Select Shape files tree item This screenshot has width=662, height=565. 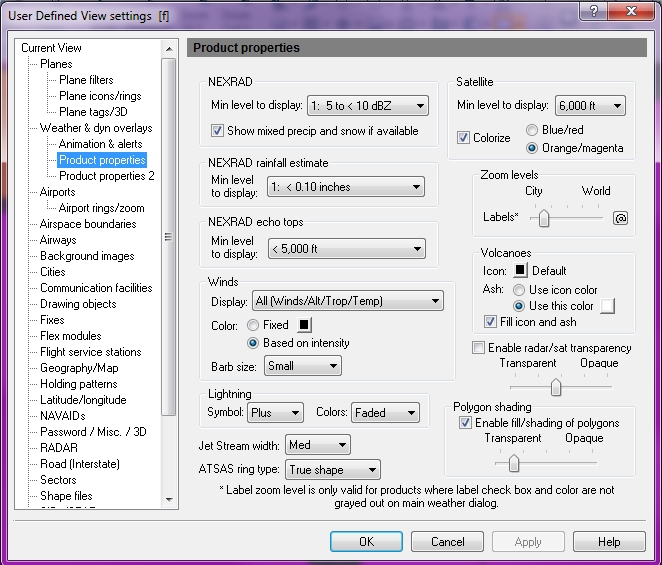tap(66, 496)
